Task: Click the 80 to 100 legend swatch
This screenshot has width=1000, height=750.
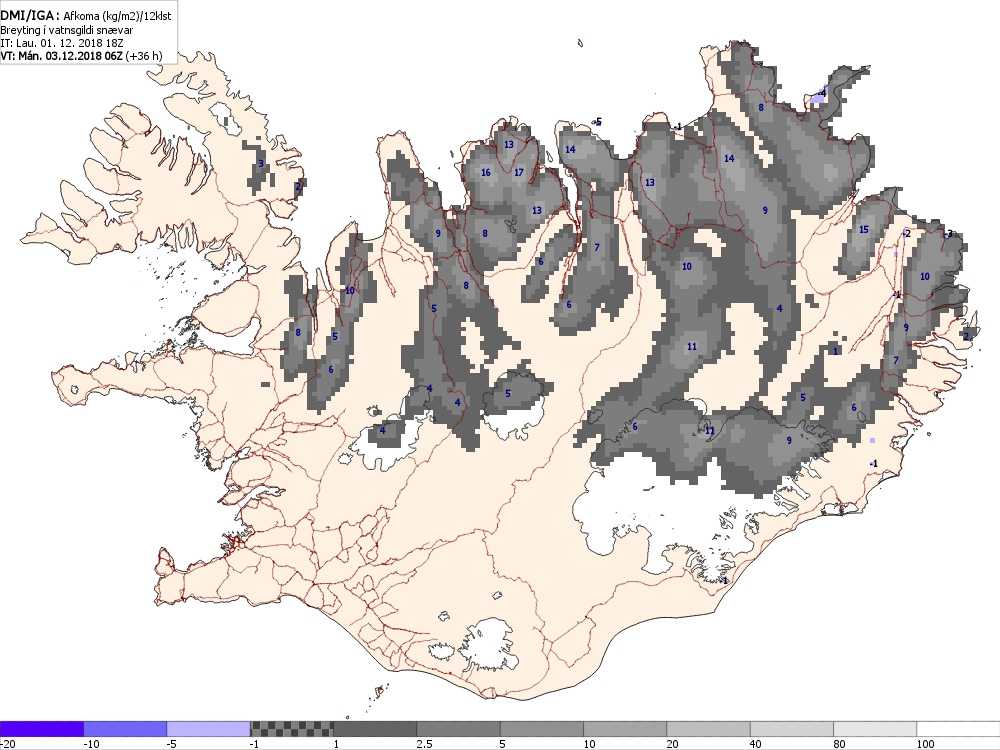Action: click(875, 729)
